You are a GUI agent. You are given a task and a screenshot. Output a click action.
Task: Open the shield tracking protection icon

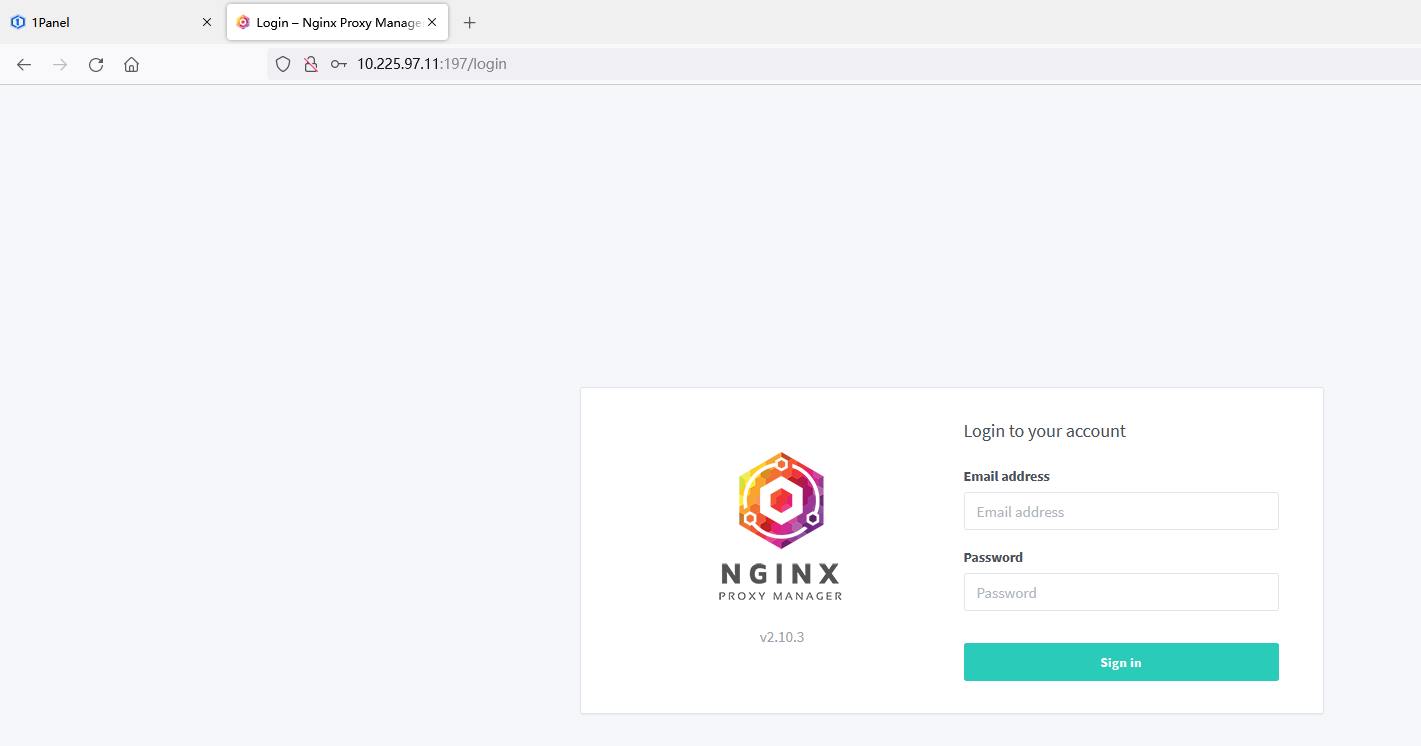[x=283, y=64]
